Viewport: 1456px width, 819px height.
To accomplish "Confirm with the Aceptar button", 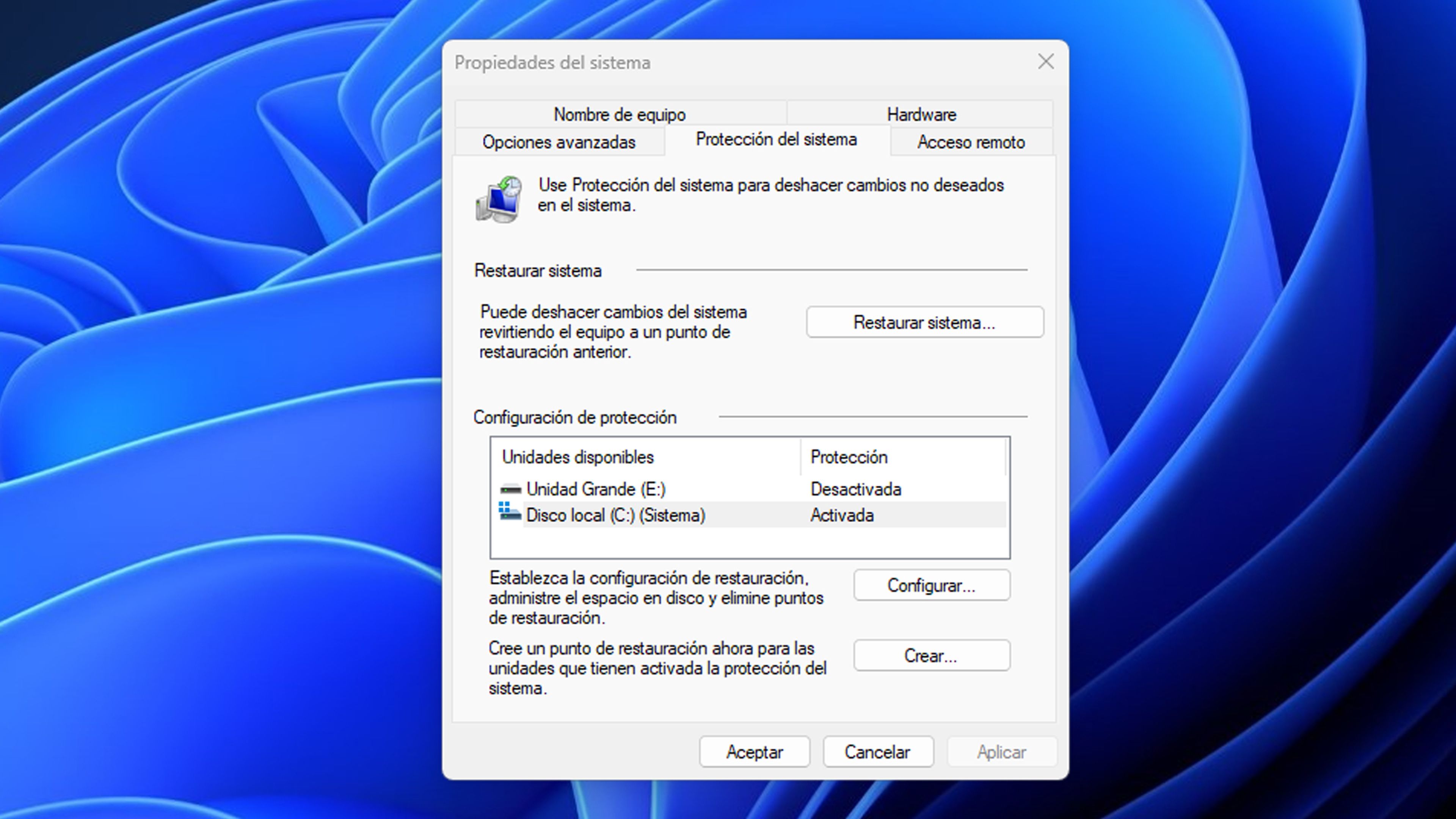I will click(x=755, y=752).
